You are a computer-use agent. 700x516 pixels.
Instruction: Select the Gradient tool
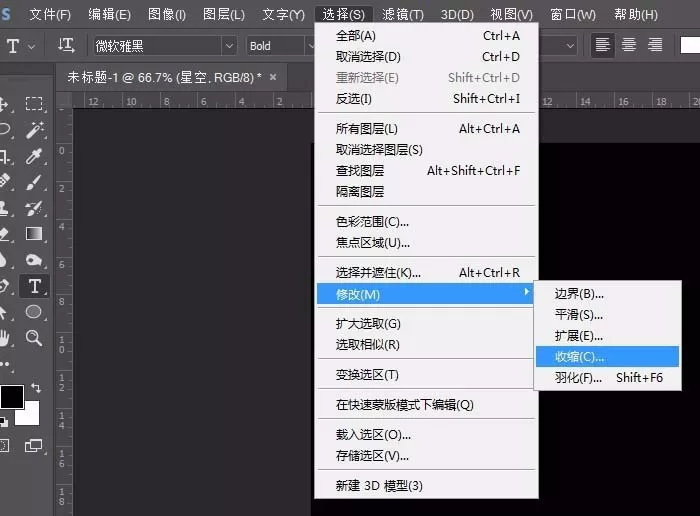pos(34,234)
